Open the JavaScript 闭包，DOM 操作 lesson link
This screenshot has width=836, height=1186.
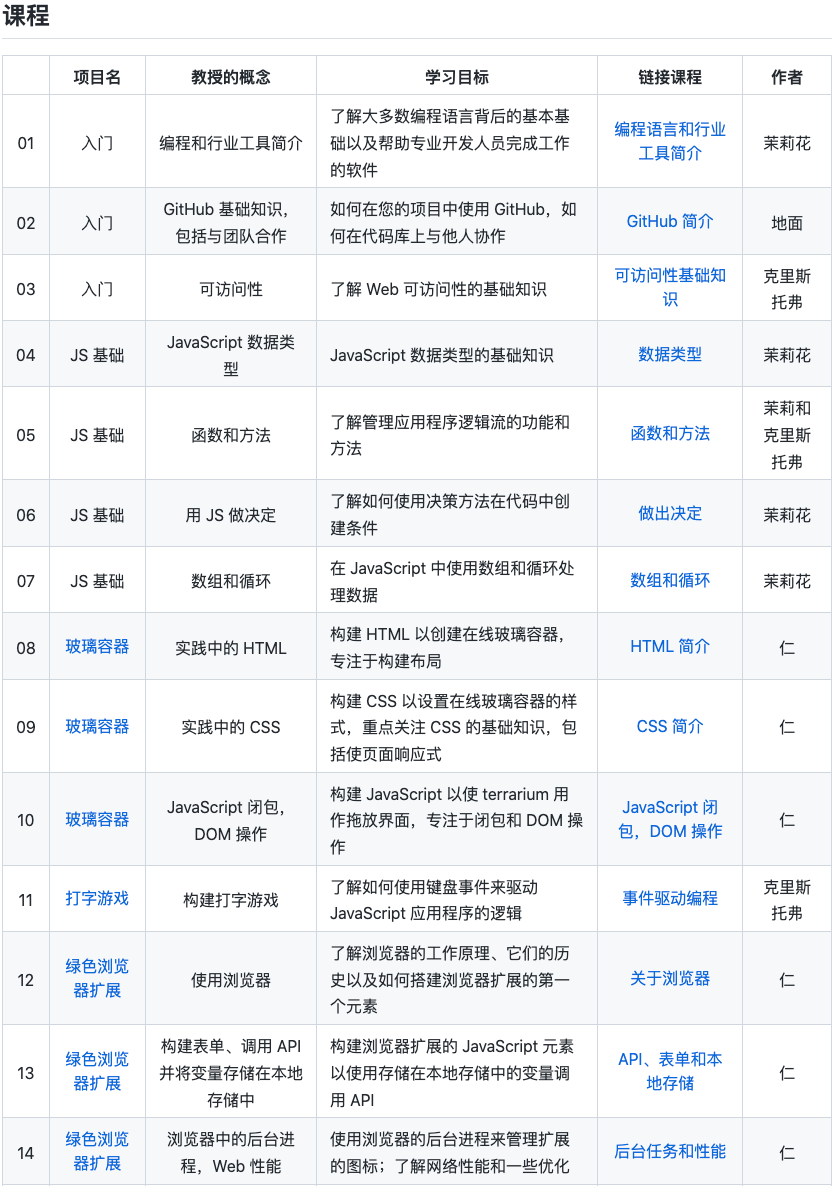point(670,819)
